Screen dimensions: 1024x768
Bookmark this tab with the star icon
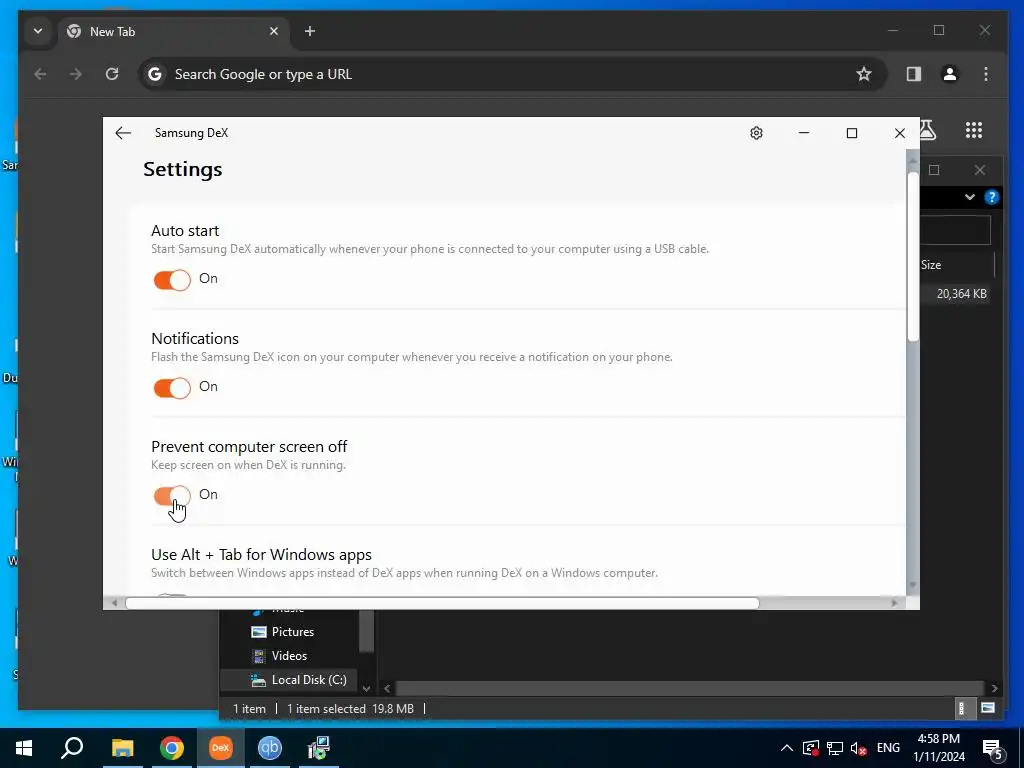click(x=864, y=74)
